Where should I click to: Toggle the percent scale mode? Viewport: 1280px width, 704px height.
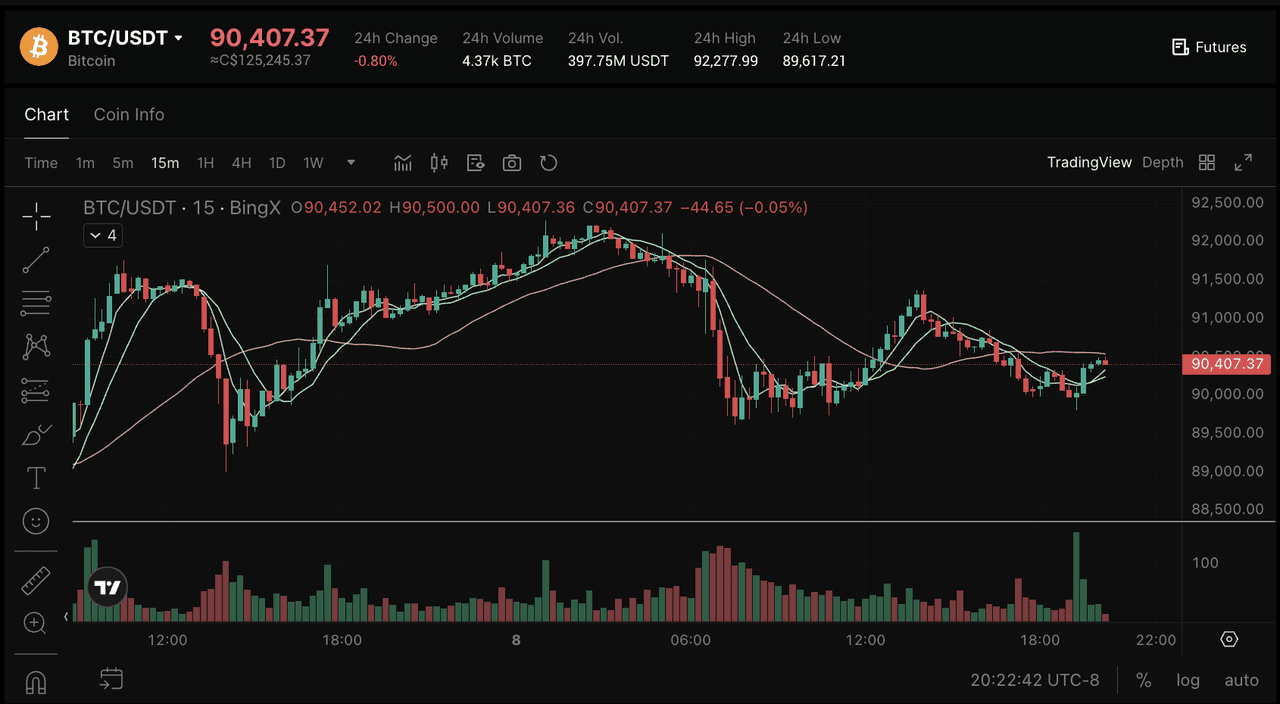(1144, 680)
